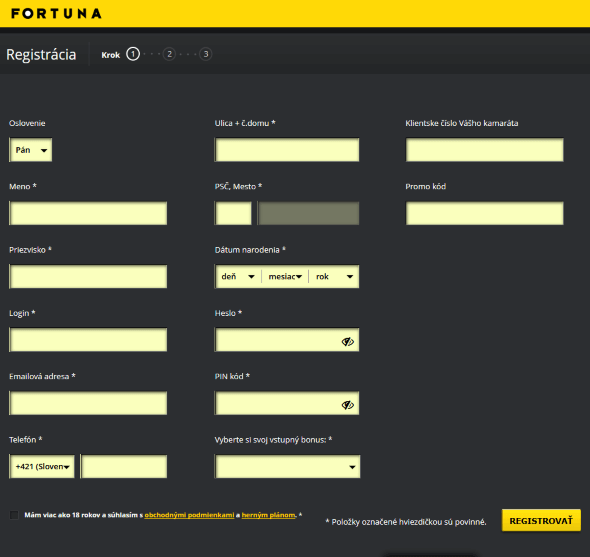The height and width of the screenshot is (557, 590).
Task: Jump to step 2 indicator
Action: (169, 54)
